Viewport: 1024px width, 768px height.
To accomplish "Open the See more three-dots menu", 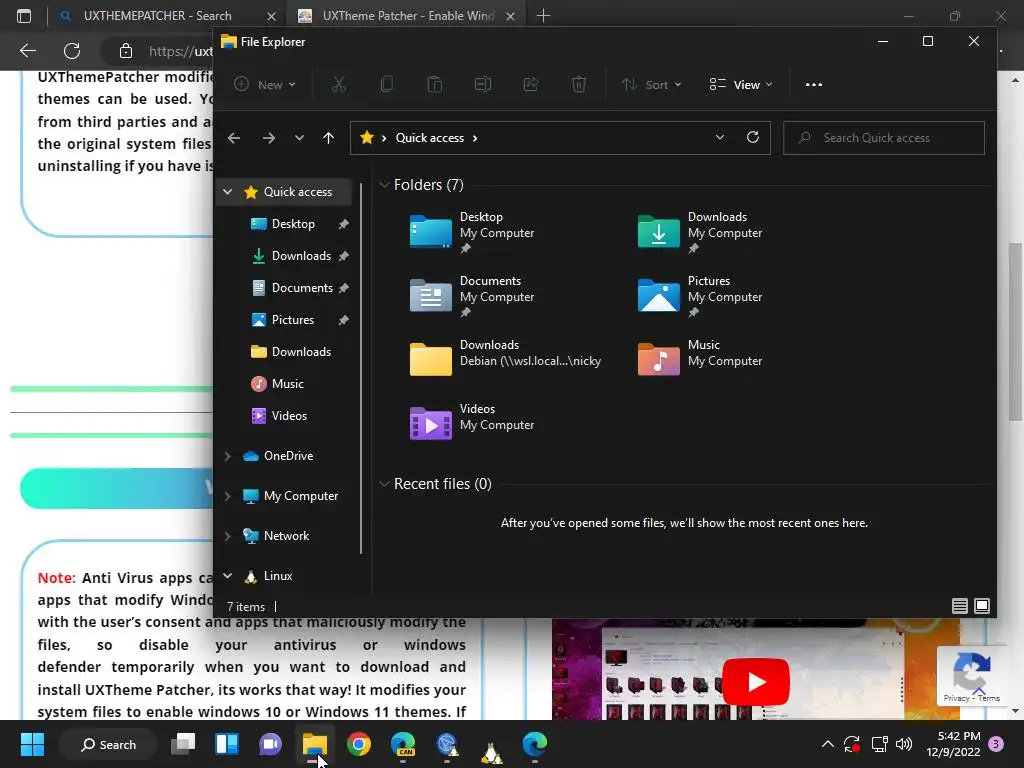I will click(x=814, y=84).
